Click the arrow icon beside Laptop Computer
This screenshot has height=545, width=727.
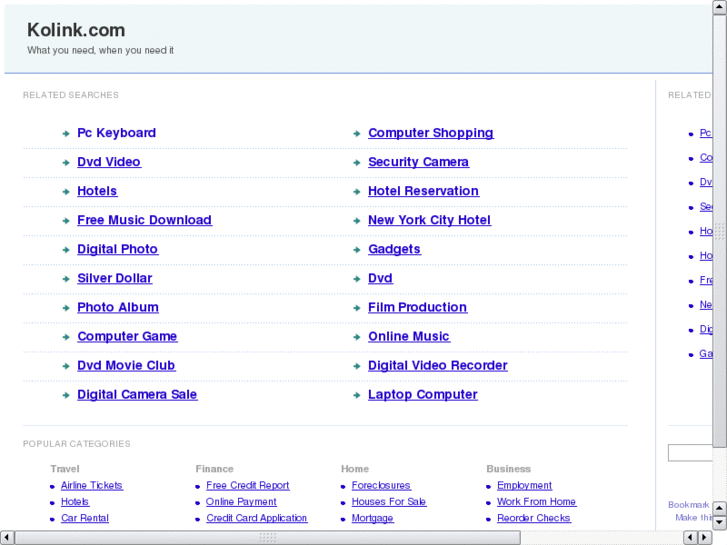coord(357,396)
